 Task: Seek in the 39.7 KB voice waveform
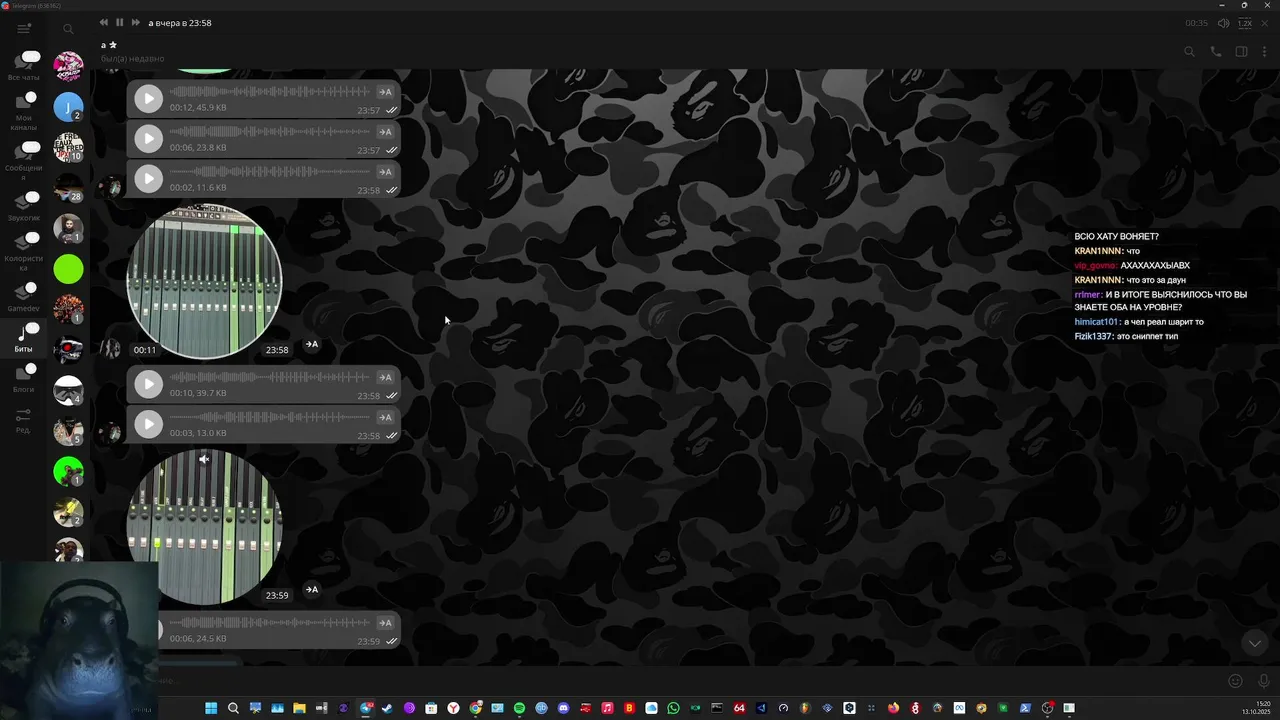click(x=270, y=378)
